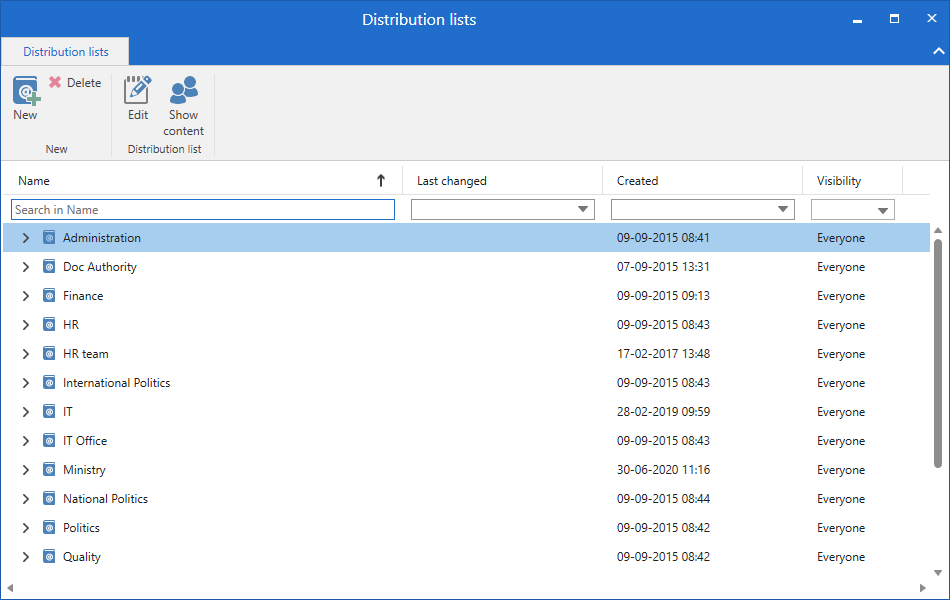This screenshot has height=600, width=950.
Task: Expand the Administration row
Action: pyautogui.click(x=25, y=238)
